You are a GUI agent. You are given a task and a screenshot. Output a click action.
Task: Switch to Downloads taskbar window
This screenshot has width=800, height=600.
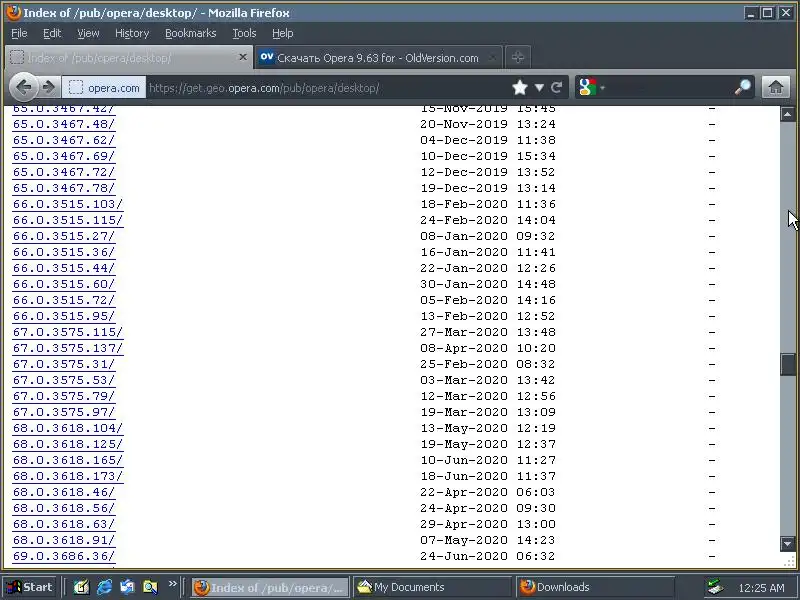(595, 587)
